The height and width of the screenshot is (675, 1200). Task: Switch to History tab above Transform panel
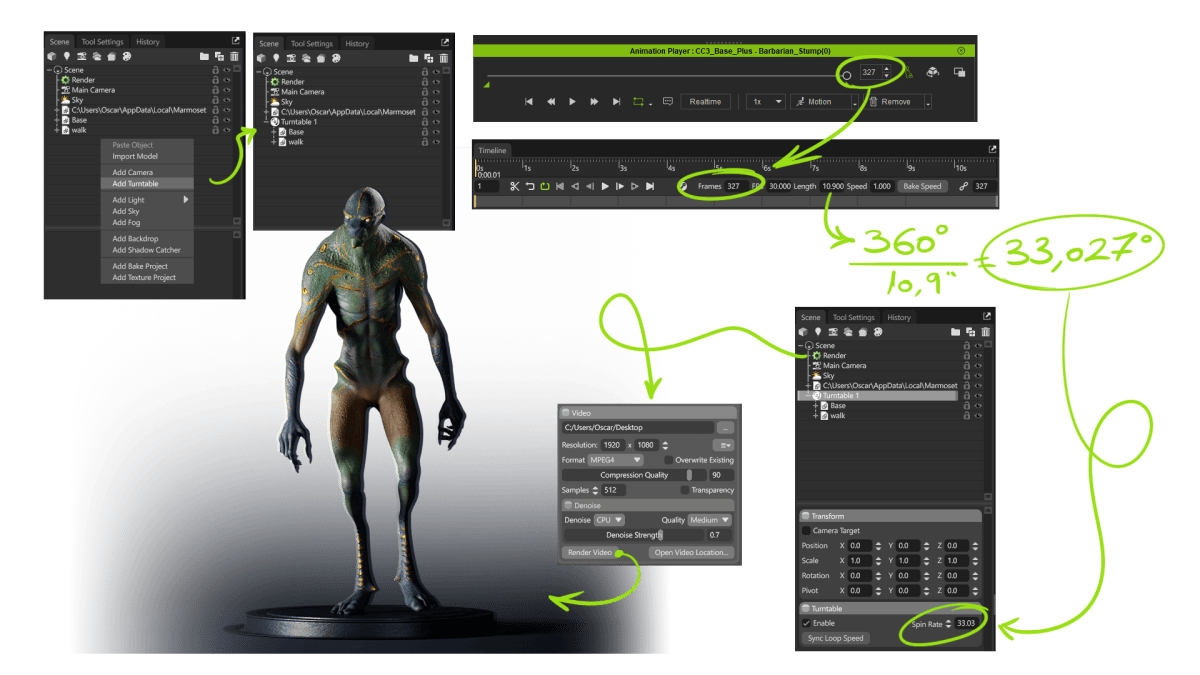(899, 317)
